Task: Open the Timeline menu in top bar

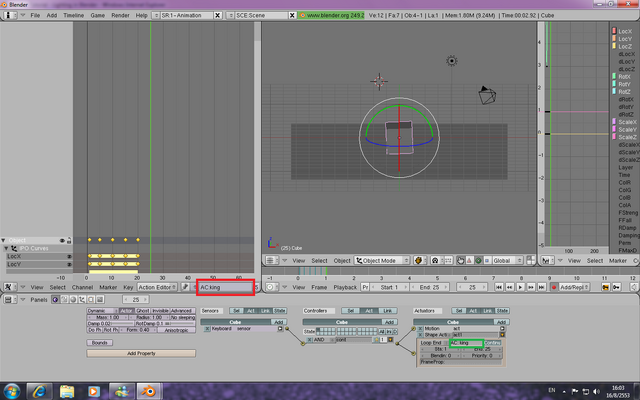Action: (x=73, y=15)
